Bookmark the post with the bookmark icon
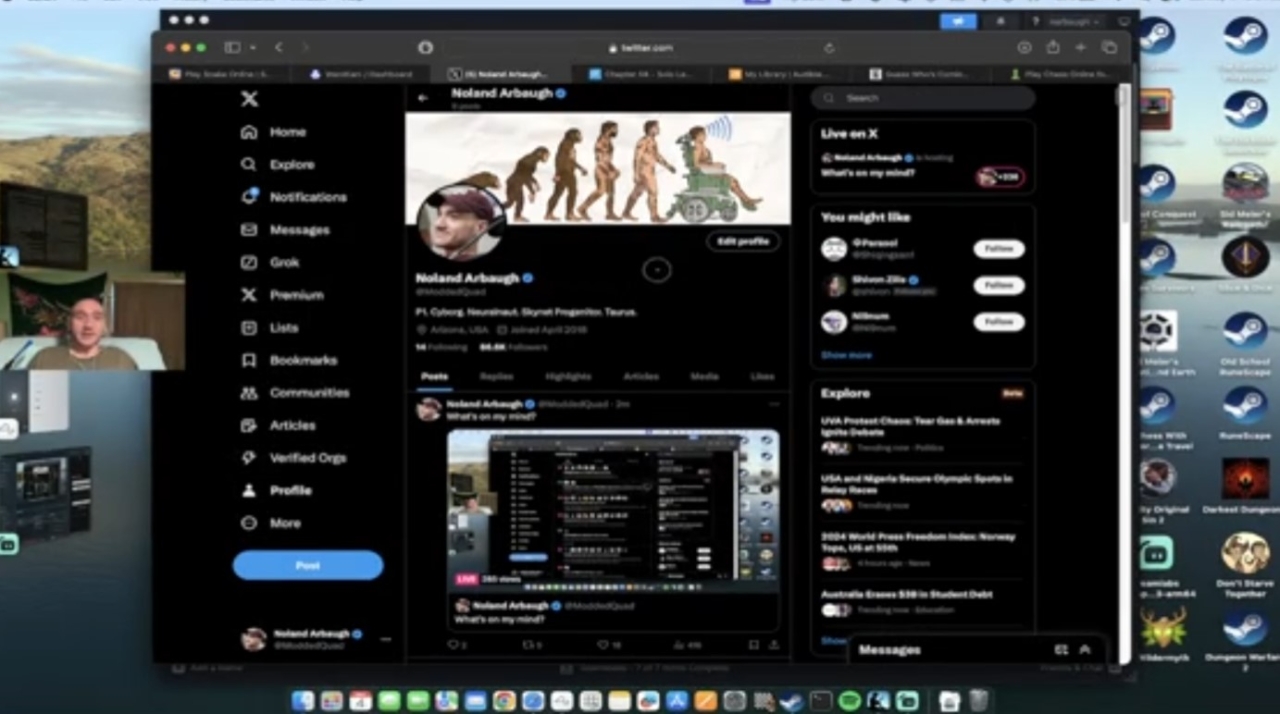 [x=754, y=646]
